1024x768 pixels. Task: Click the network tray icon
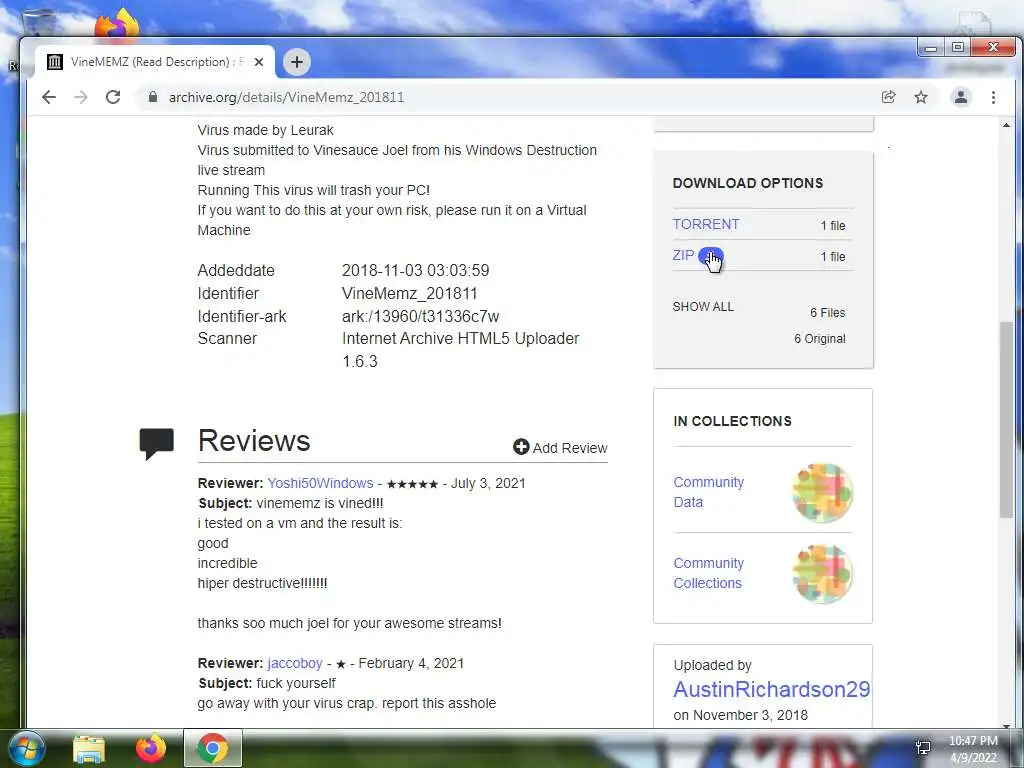point(923,748)
